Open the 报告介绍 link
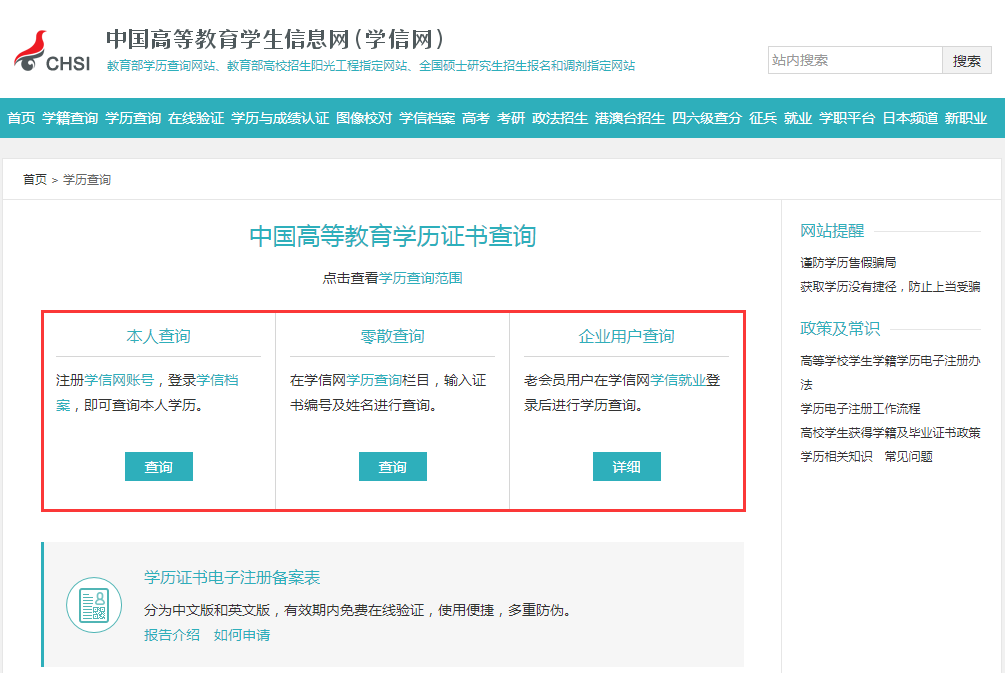Screen dimensions: 1005x673 coord(172,635)
